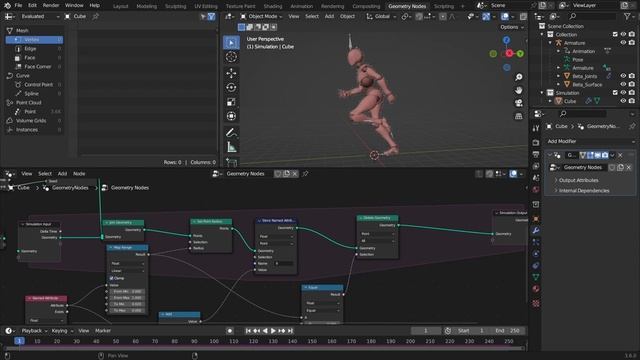
Task: Open the Tool properties tab icon
Action: pyautogui.click(x=536, y=128)
